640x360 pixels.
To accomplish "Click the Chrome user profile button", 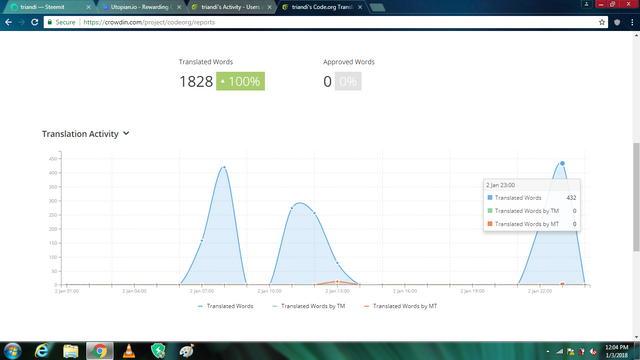I will (587, 4).
